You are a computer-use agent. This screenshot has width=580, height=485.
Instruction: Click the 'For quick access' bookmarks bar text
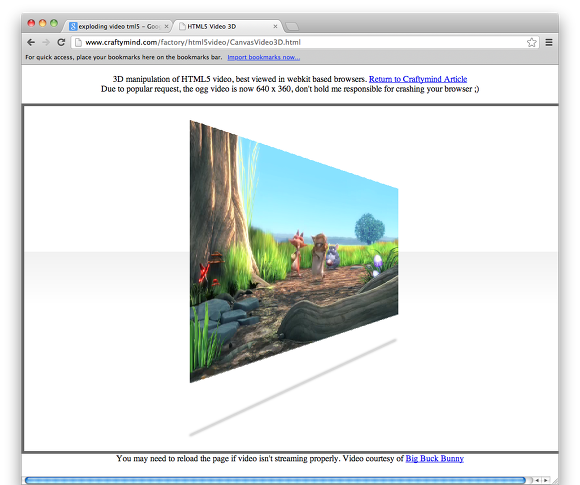(124, 57)
